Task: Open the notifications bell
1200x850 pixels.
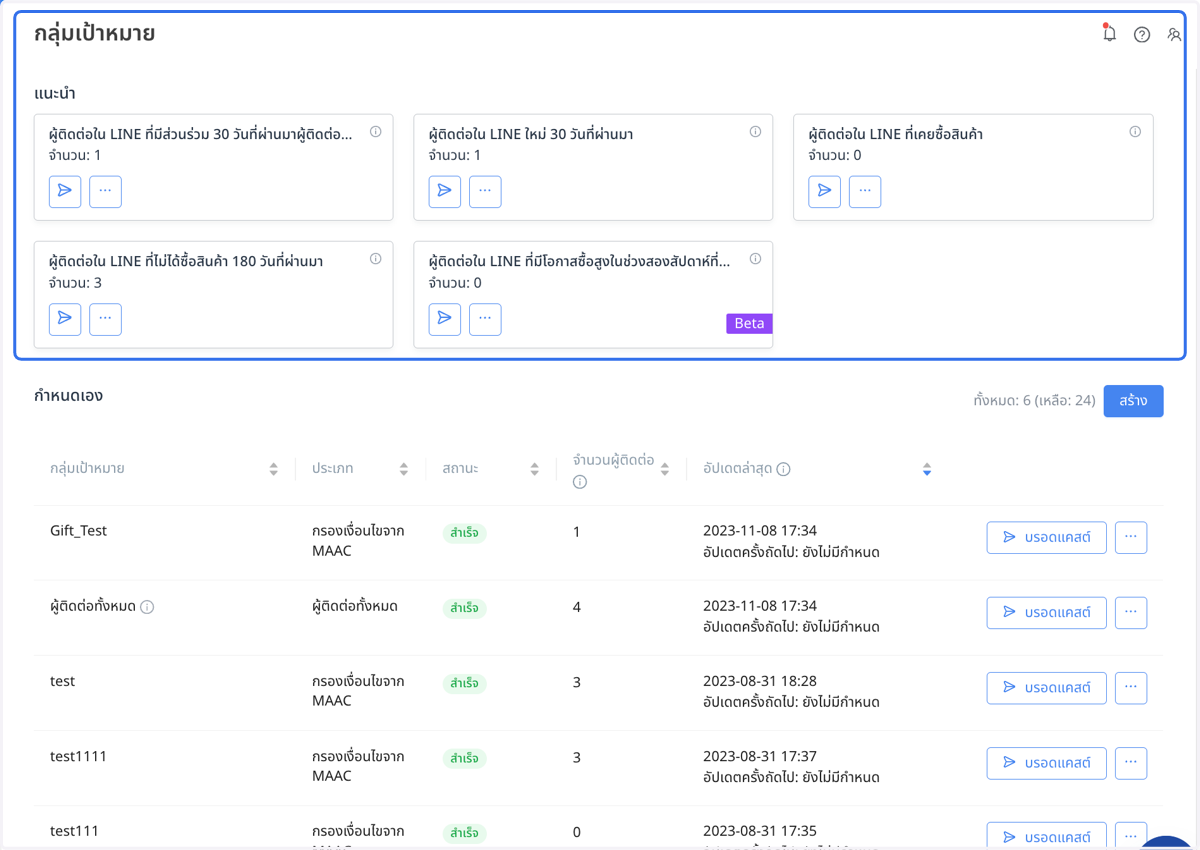Action: [1109, 34]
